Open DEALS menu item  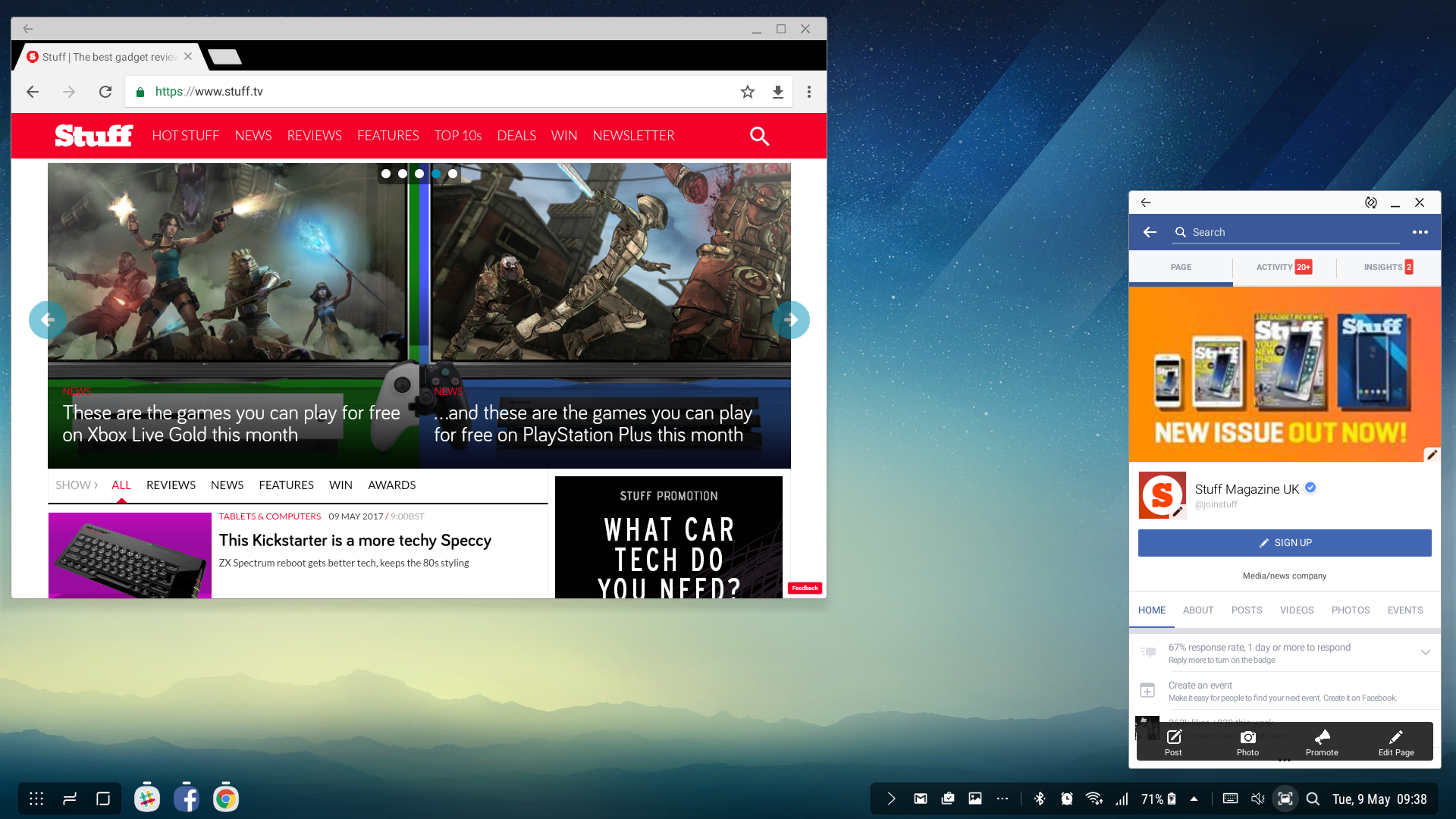[x=516, y=136]
